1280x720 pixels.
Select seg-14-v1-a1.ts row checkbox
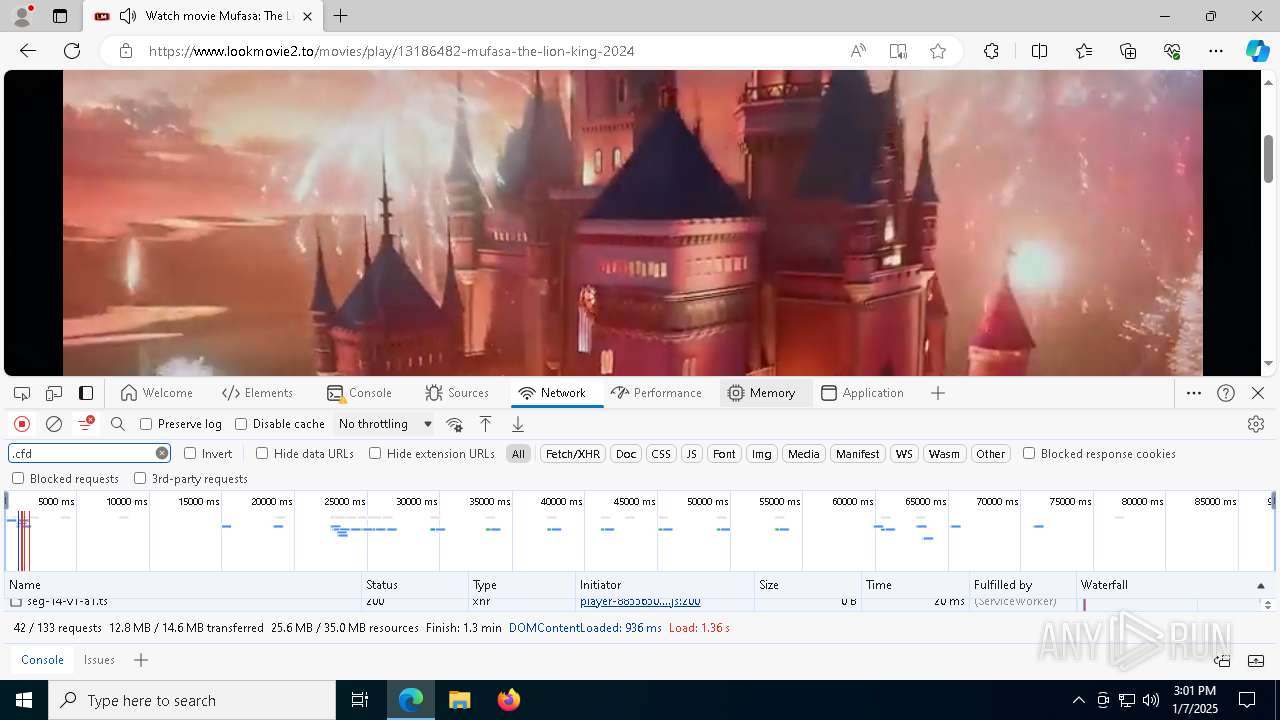pyautogui.click(x=16, y=602)
